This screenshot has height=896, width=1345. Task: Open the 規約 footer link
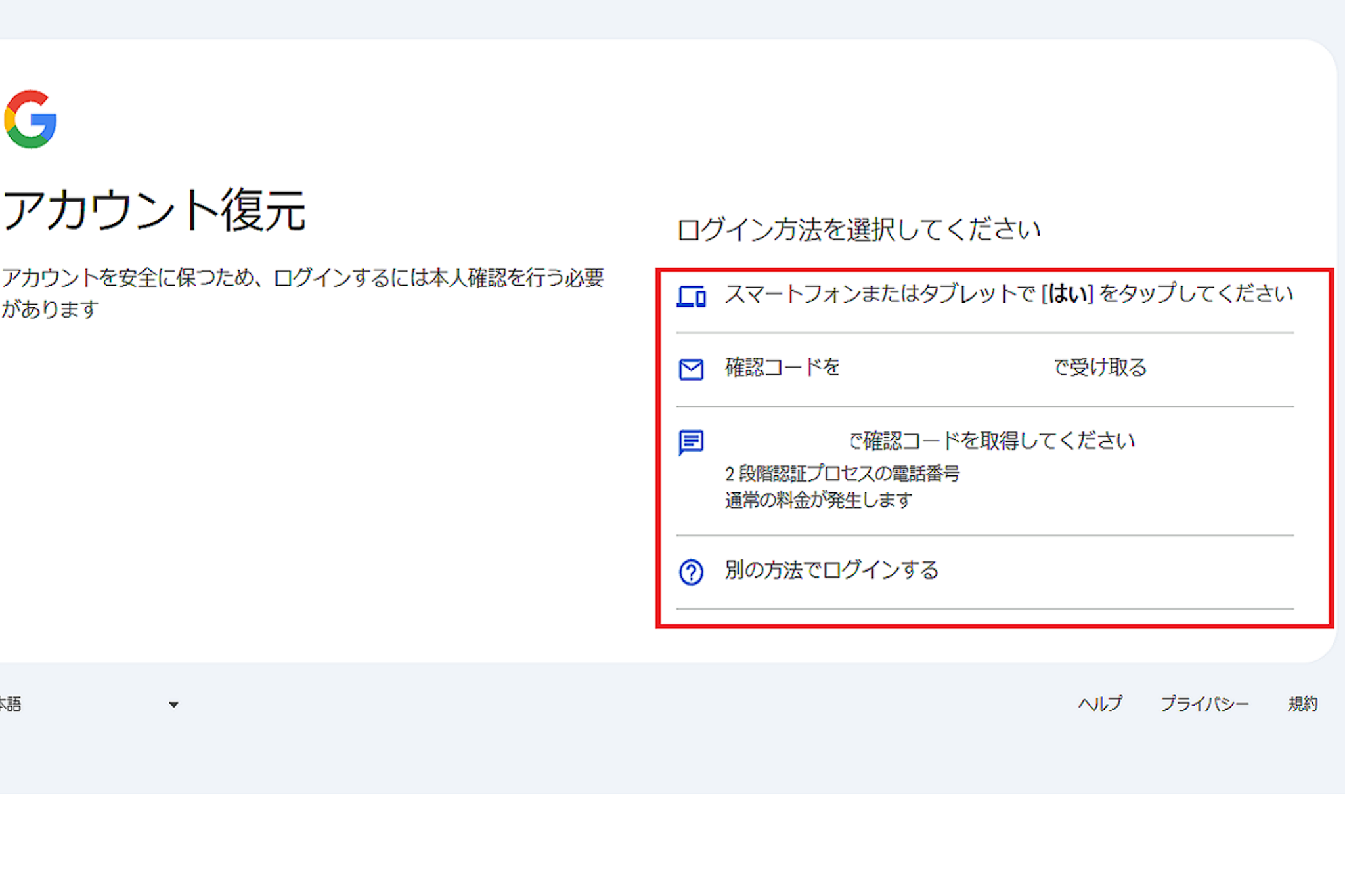pyautogui.click(x=1302, y=704)
